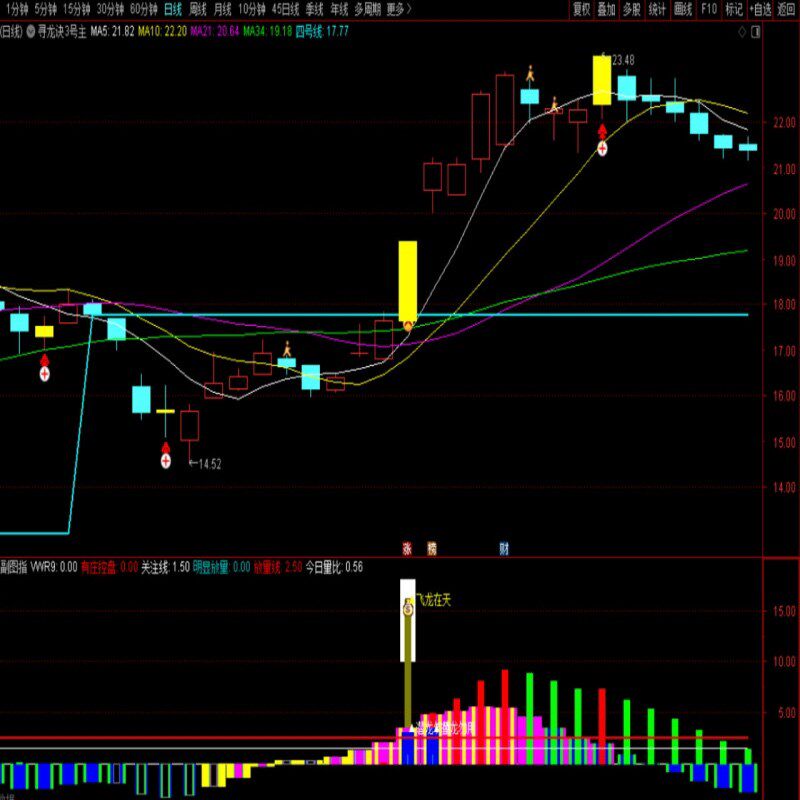
Task: Add stock via +自选 button
Action: pyautogui.click(x=761, y=9)
